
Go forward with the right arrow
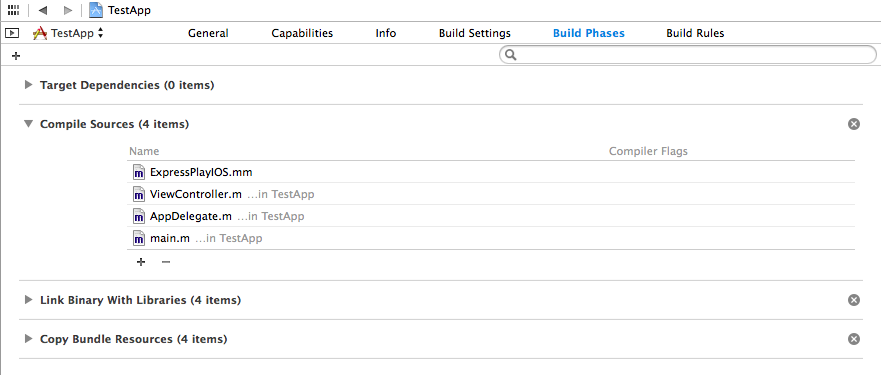pyautogui.click(x=68, y=10)
